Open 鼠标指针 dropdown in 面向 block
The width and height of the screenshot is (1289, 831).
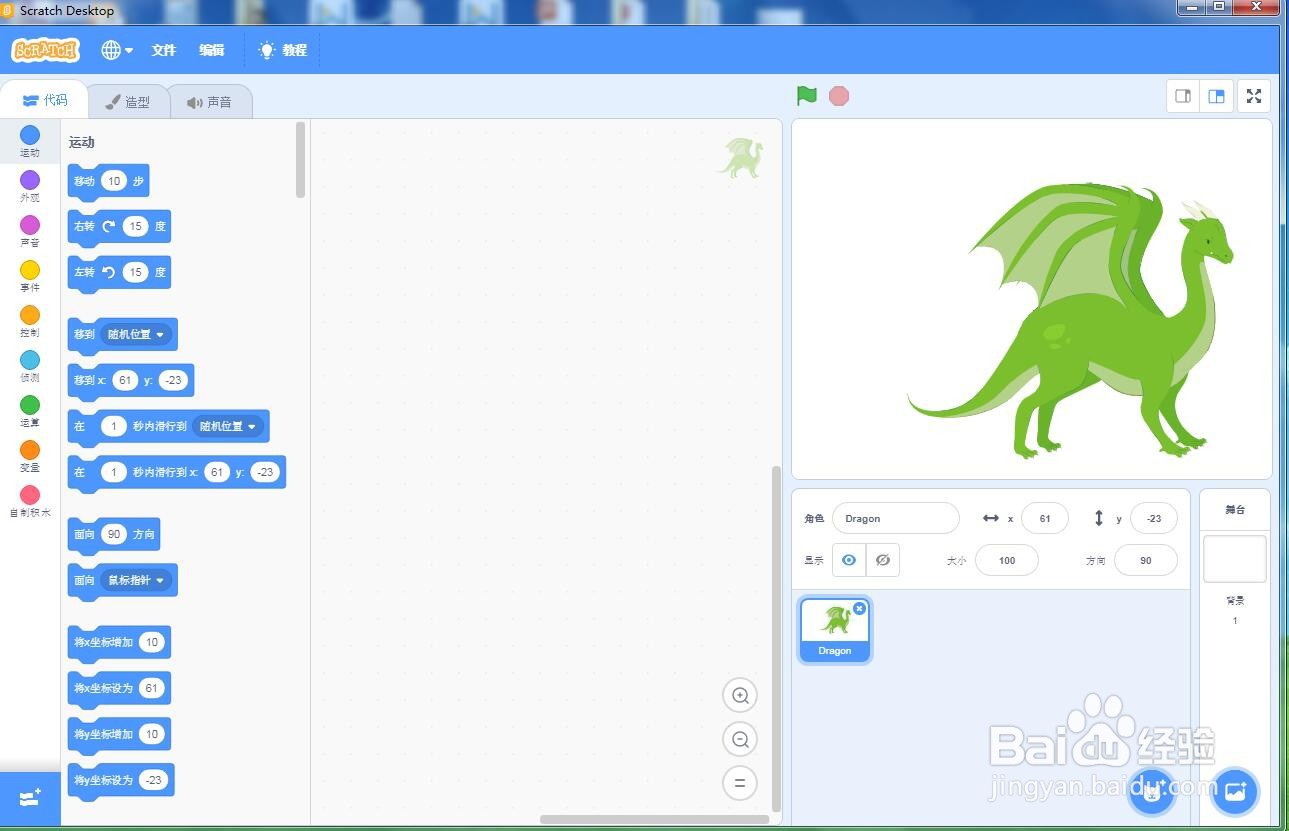(x=136, y=580)
